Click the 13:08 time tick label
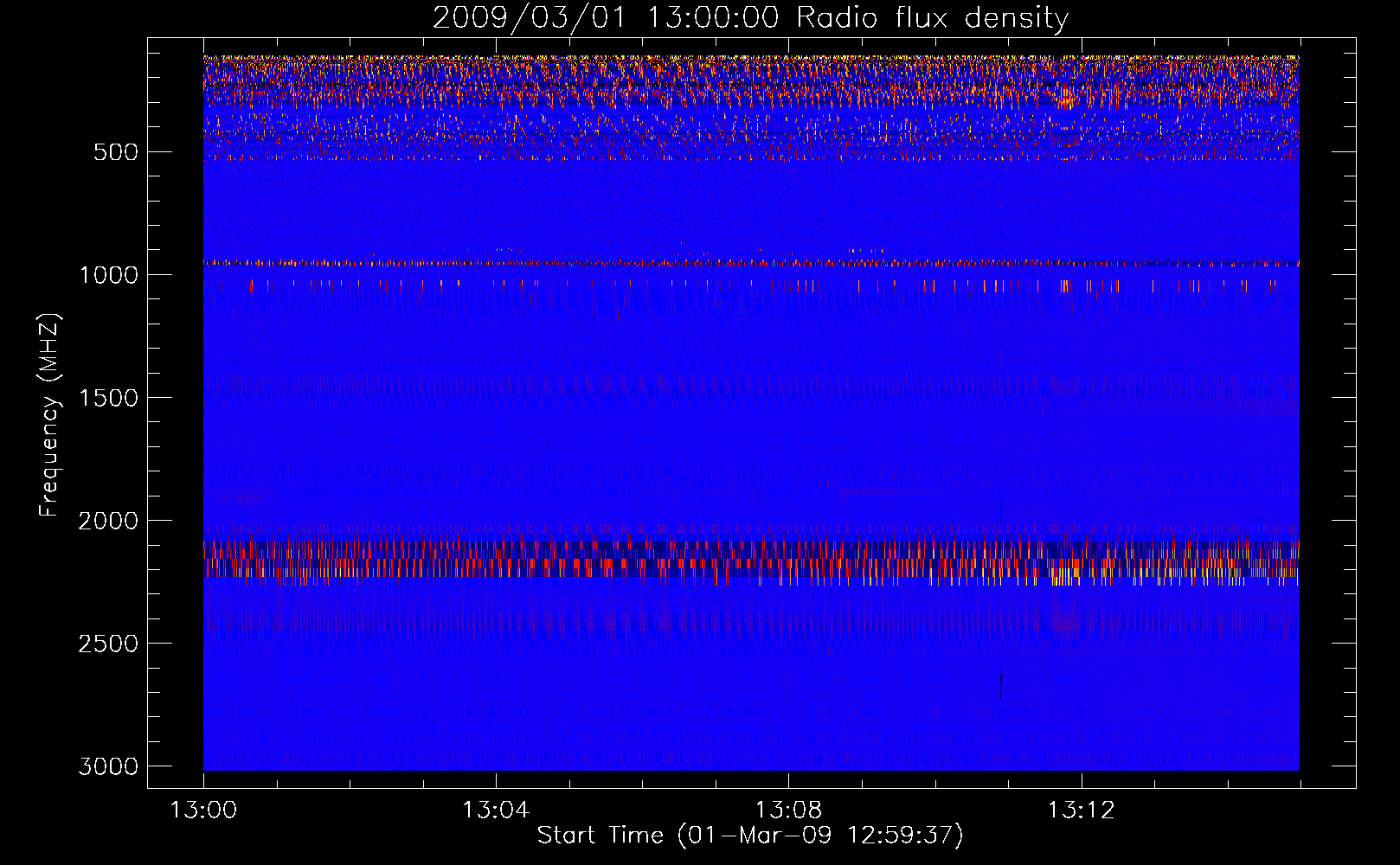Screen dimensions: 1400x865 click(788, 811)
